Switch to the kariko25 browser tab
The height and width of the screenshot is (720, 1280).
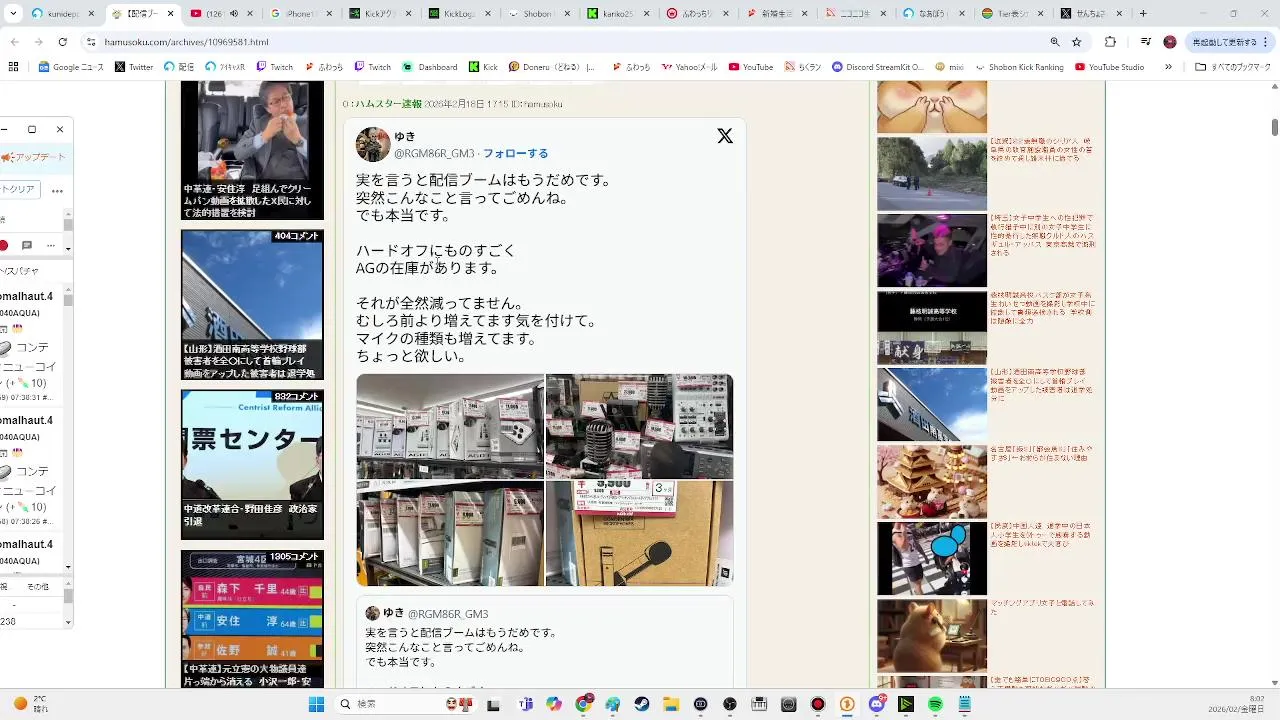(x=618, y=14)
